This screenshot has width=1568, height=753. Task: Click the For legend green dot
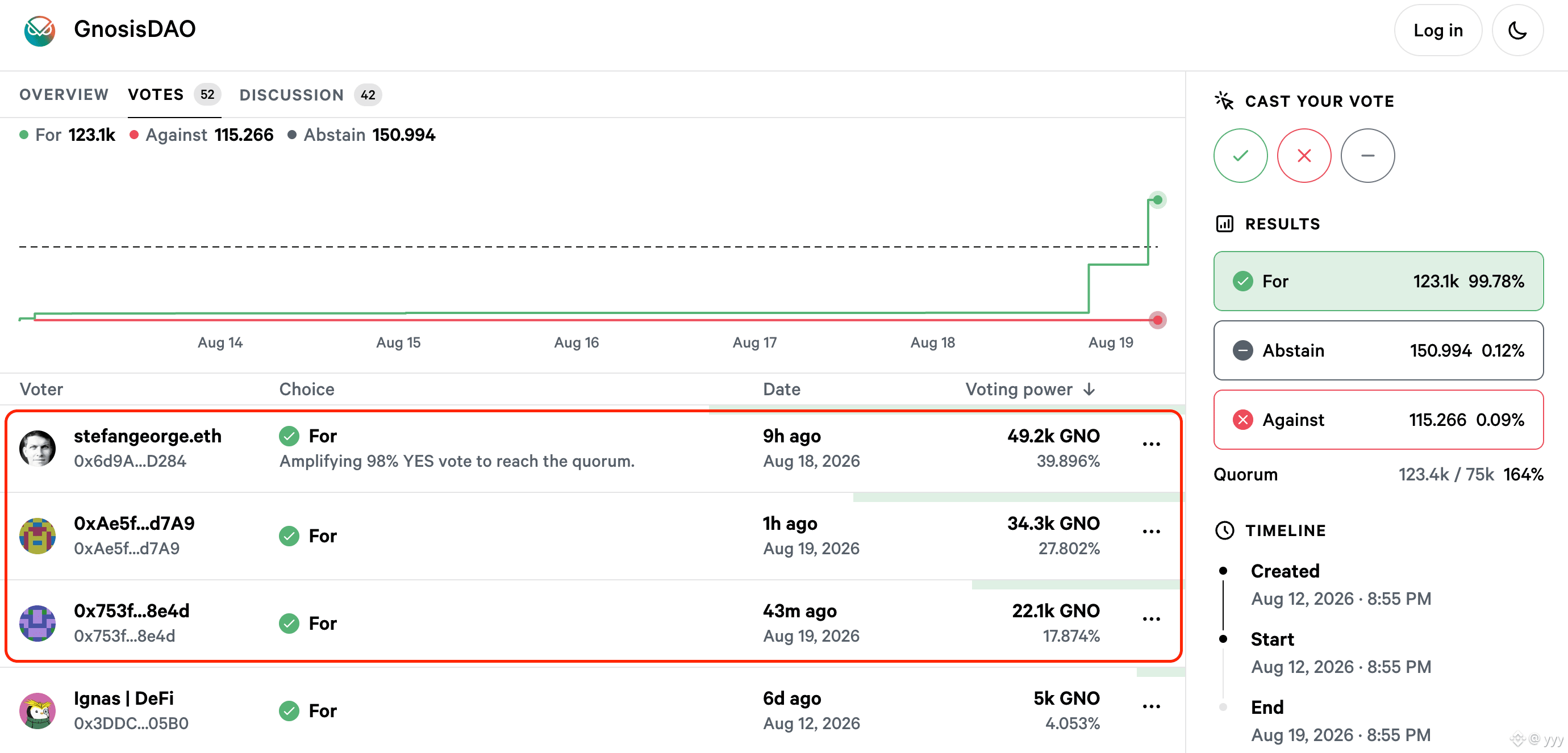(x=24, y=135)
